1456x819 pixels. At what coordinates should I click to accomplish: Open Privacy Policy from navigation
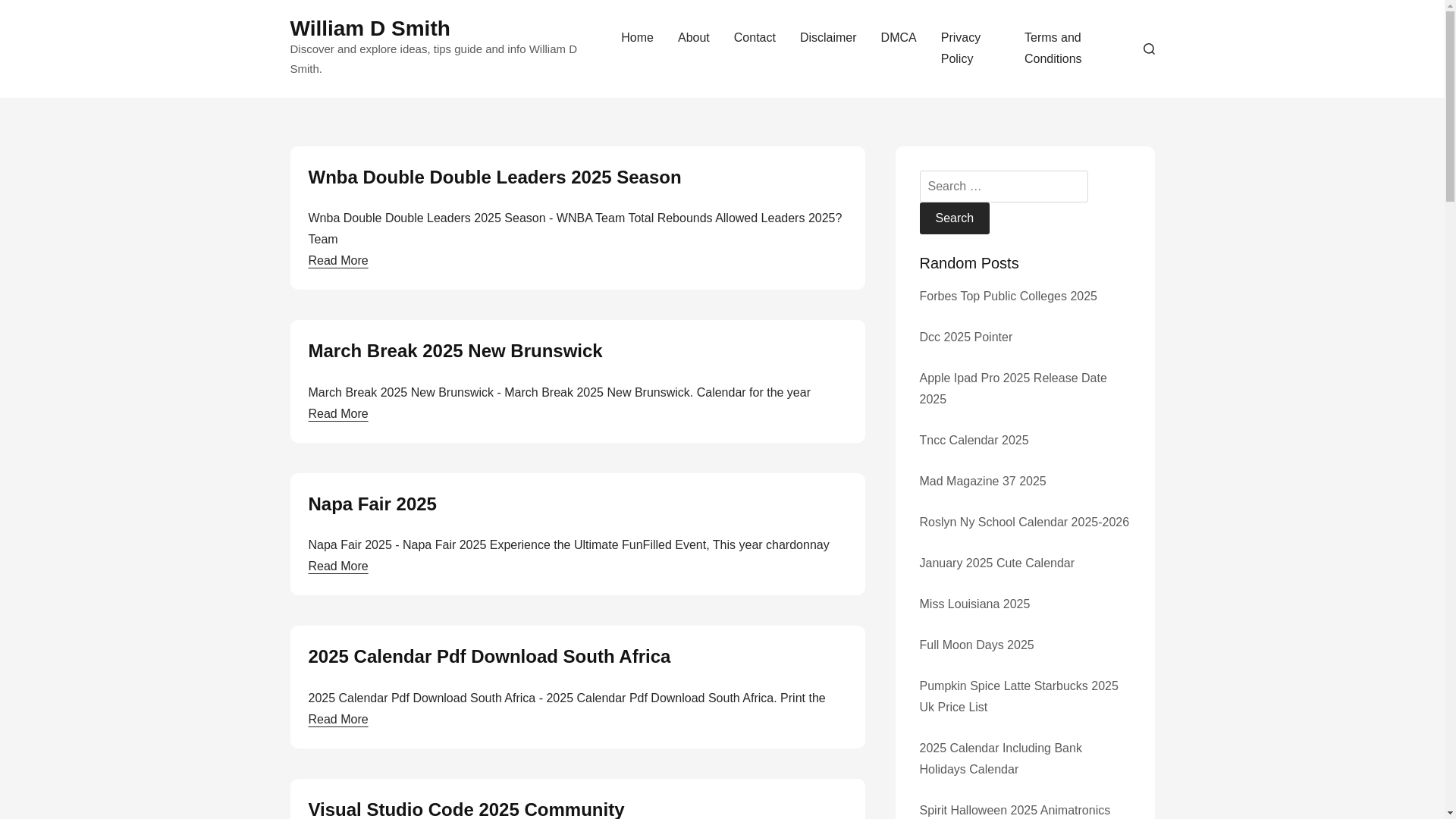[x=960, y=48]
